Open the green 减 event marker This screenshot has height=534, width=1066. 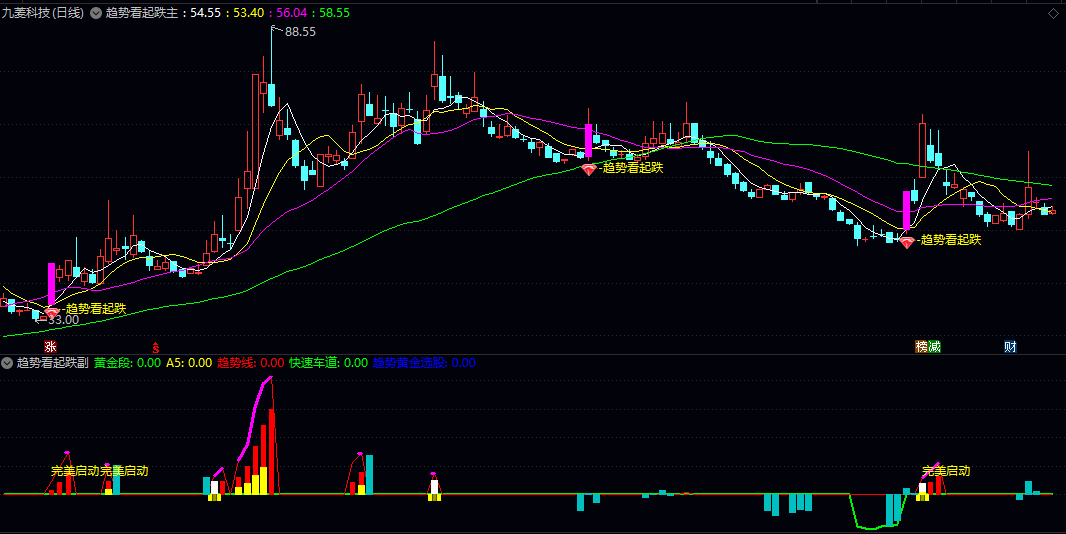coord(935,346)
